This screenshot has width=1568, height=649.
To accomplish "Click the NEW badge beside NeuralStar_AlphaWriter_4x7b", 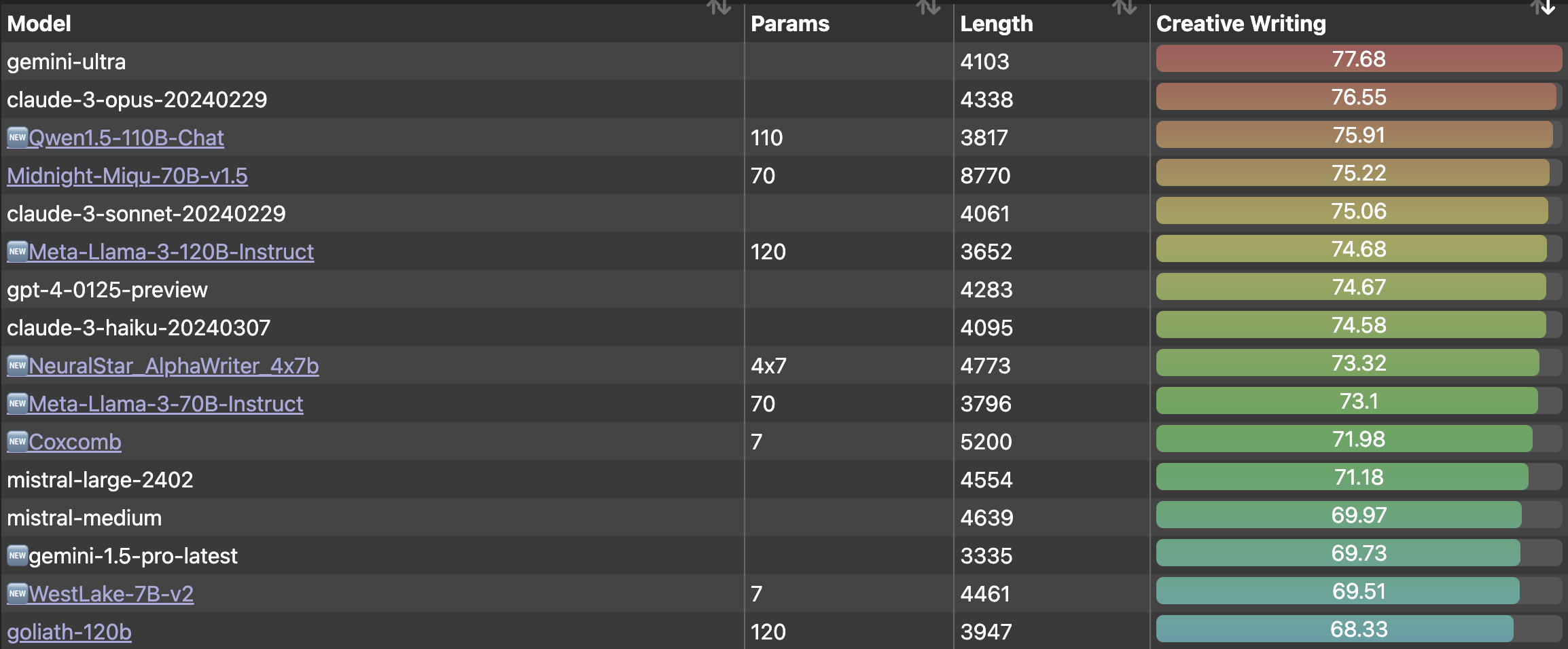I will pos(17,365).
